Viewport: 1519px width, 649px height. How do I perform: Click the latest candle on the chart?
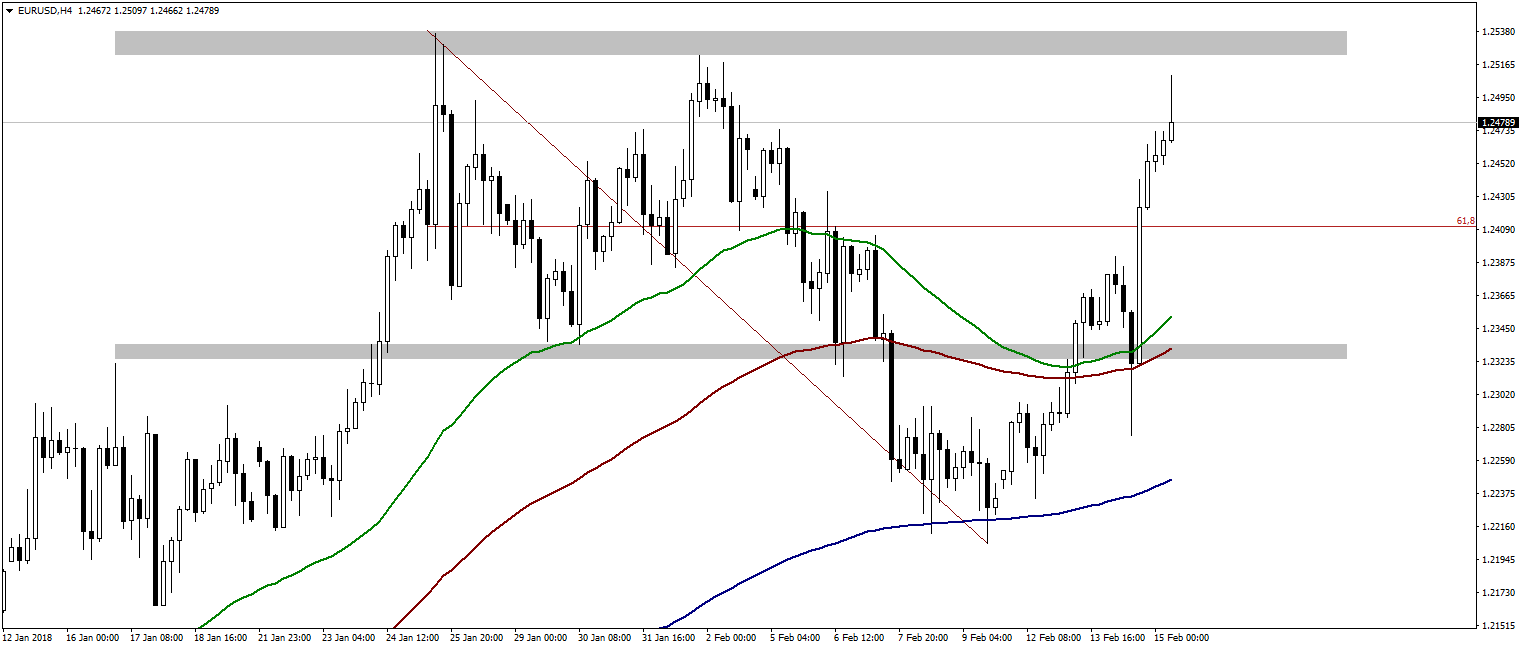pos(1171,131)
